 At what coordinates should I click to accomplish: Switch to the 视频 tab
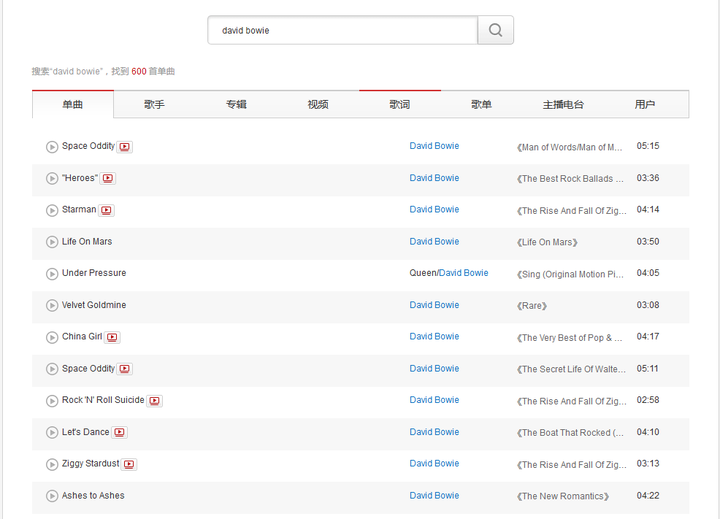318,104
